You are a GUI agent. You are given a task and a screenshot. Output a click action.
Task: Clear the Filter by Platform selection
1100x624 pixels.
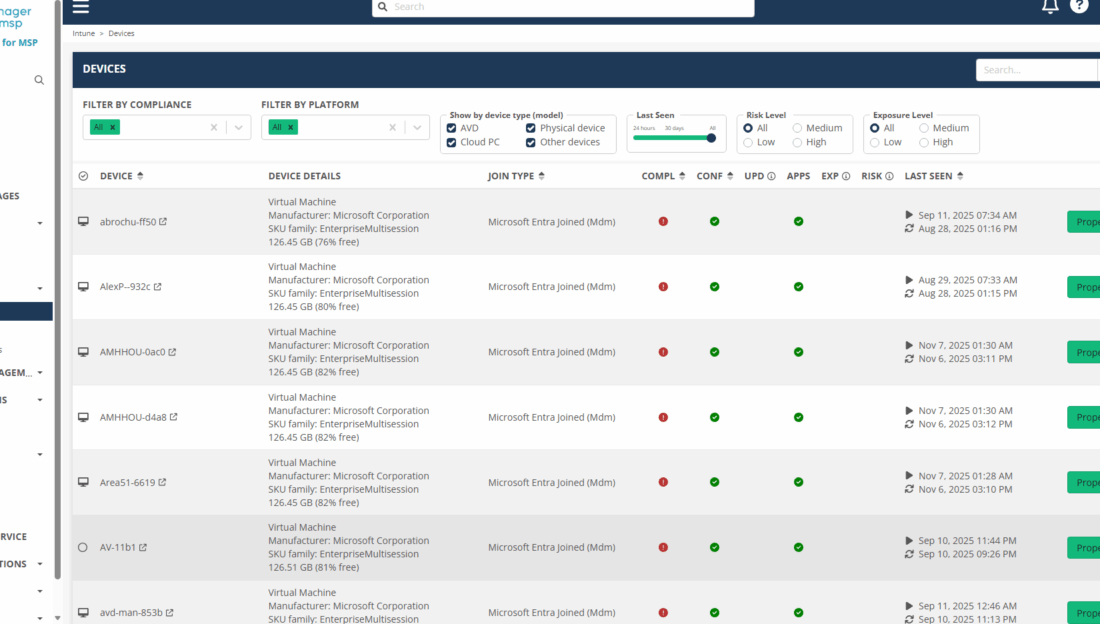pos(392,127)
